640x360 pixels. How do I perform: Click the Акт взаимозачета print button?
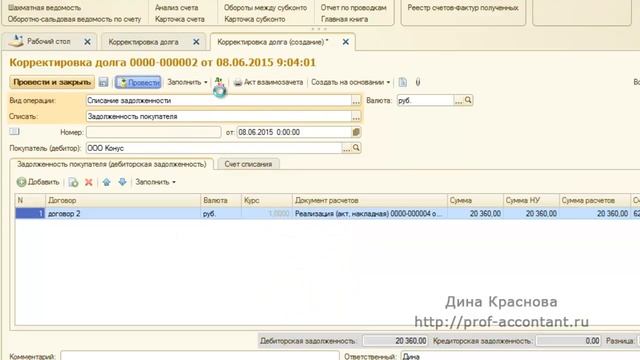(x=268, y=82)
